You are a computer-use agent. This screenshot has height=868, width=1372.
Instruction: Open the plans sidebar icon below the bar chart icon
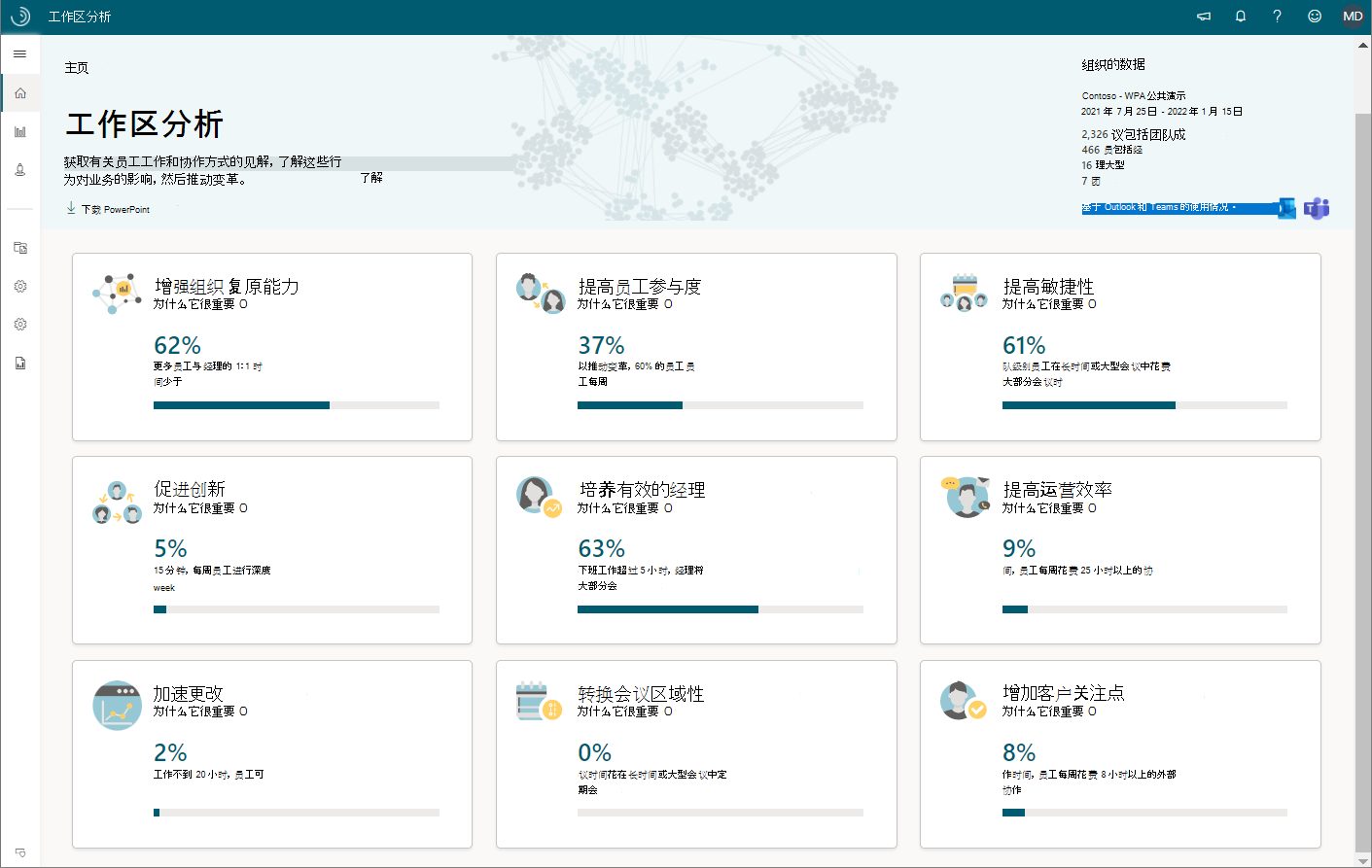(x=20, y=169)
